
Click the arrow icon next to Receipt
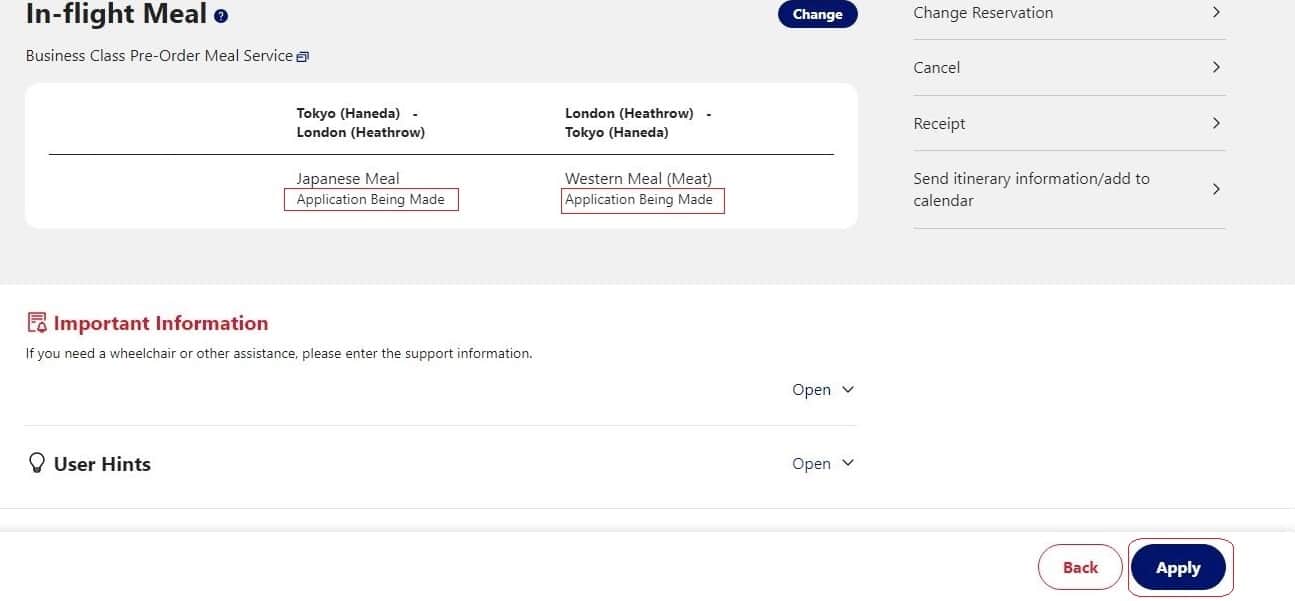1216,123
